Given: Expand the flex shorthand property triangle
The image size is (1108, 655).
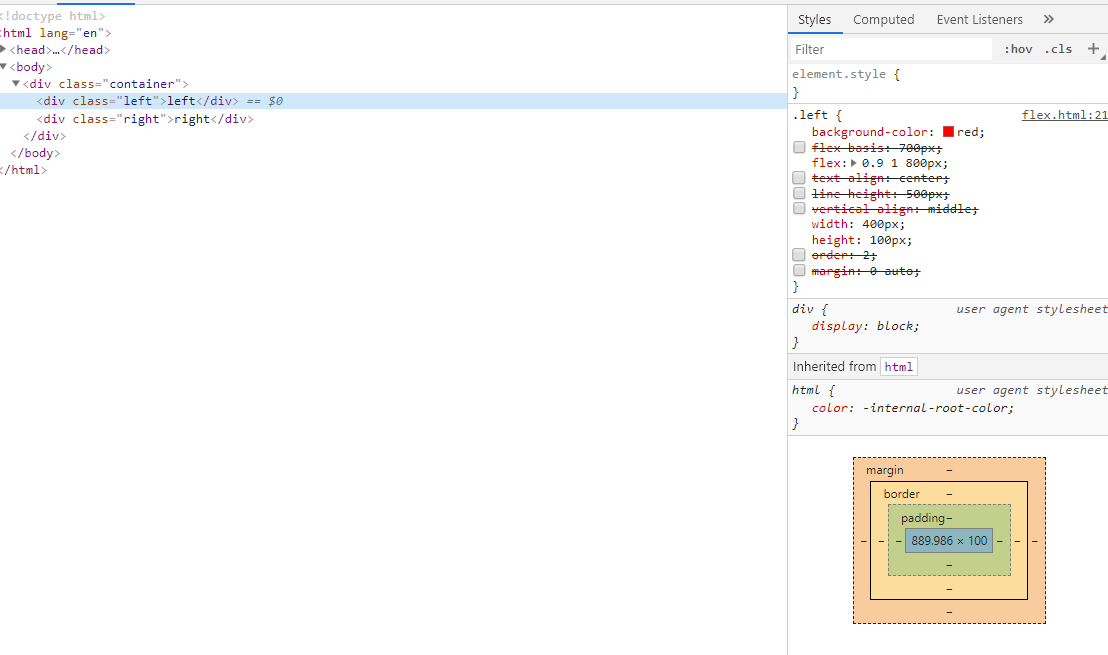Looking at the screenshot, I should pyautogui.click(x=854, y=163).
